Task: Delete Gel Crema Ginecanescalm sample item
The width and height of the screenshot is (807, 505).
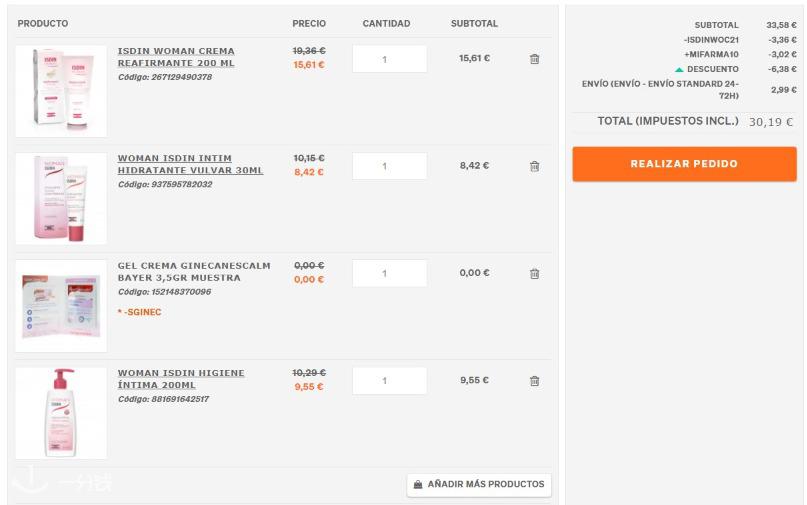Action: click(x=534, y=274)
